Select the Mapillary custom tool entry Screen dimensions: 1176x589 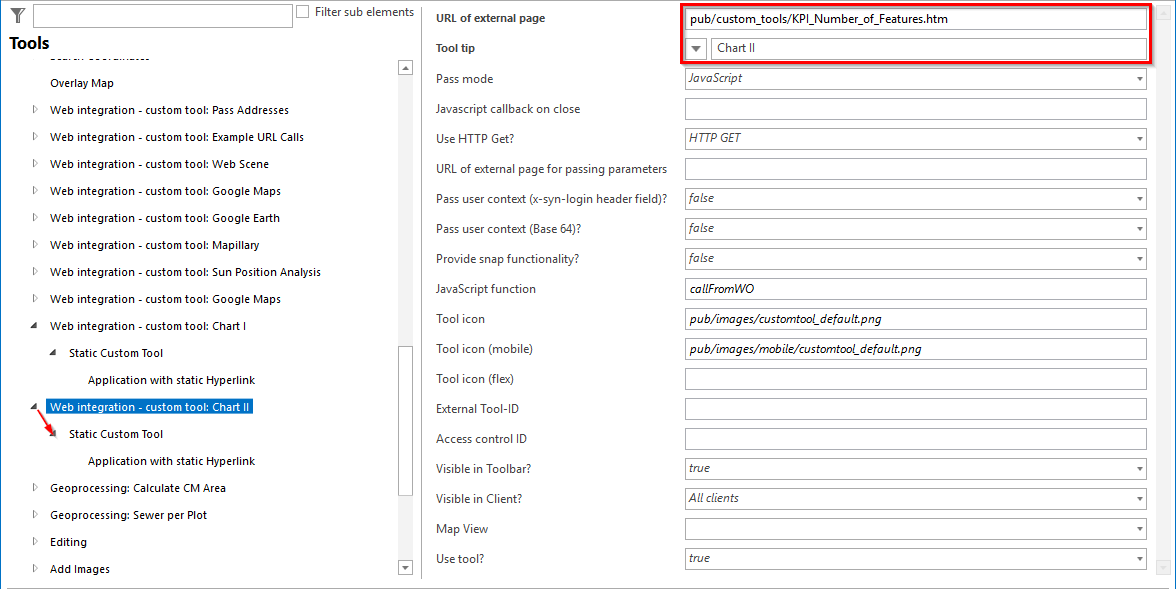click(x=154, y=244)
